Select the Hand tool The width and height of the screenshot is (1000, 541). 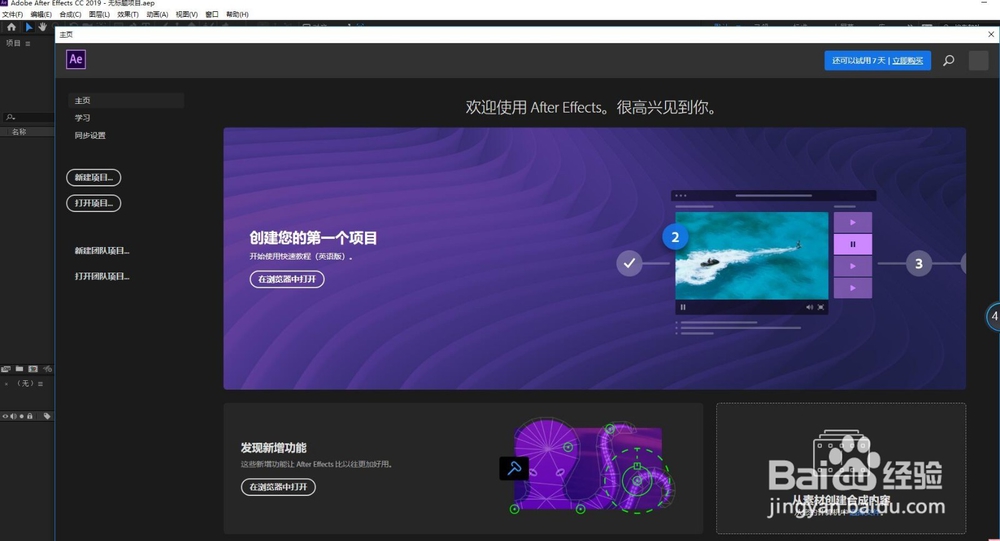42,27
